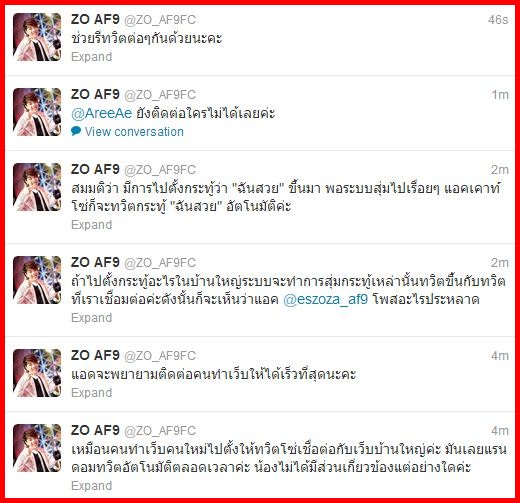Open the @AreeAe mention link
This screenshot has width=520, height=503.
coord(102,114)
